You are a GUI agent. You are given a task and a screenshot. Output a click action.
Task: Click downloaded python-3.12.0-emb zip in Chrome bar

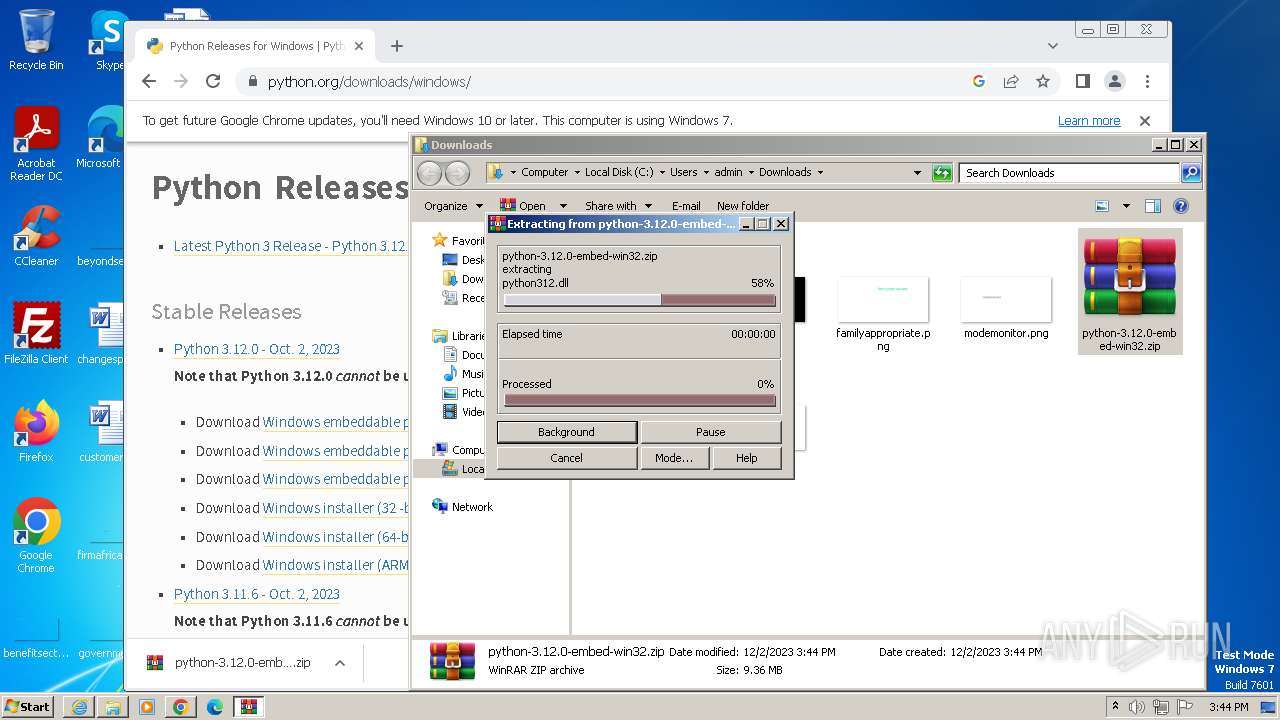[x=230, y=663]
